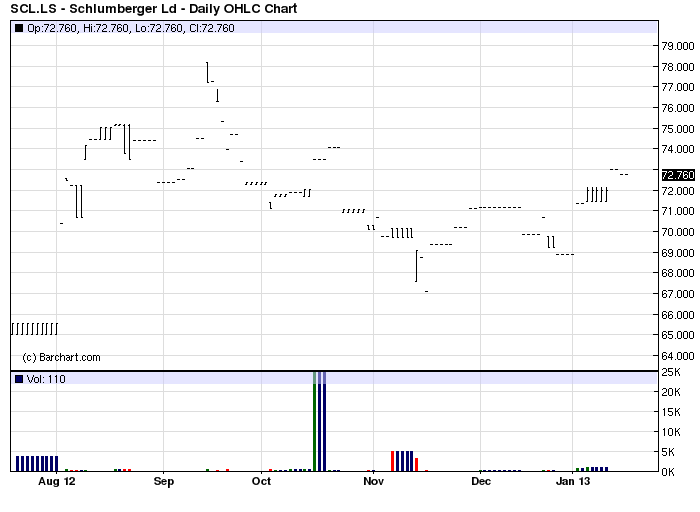Click the 74.000 price axis label
700x512 pixels.
point(678,149)
